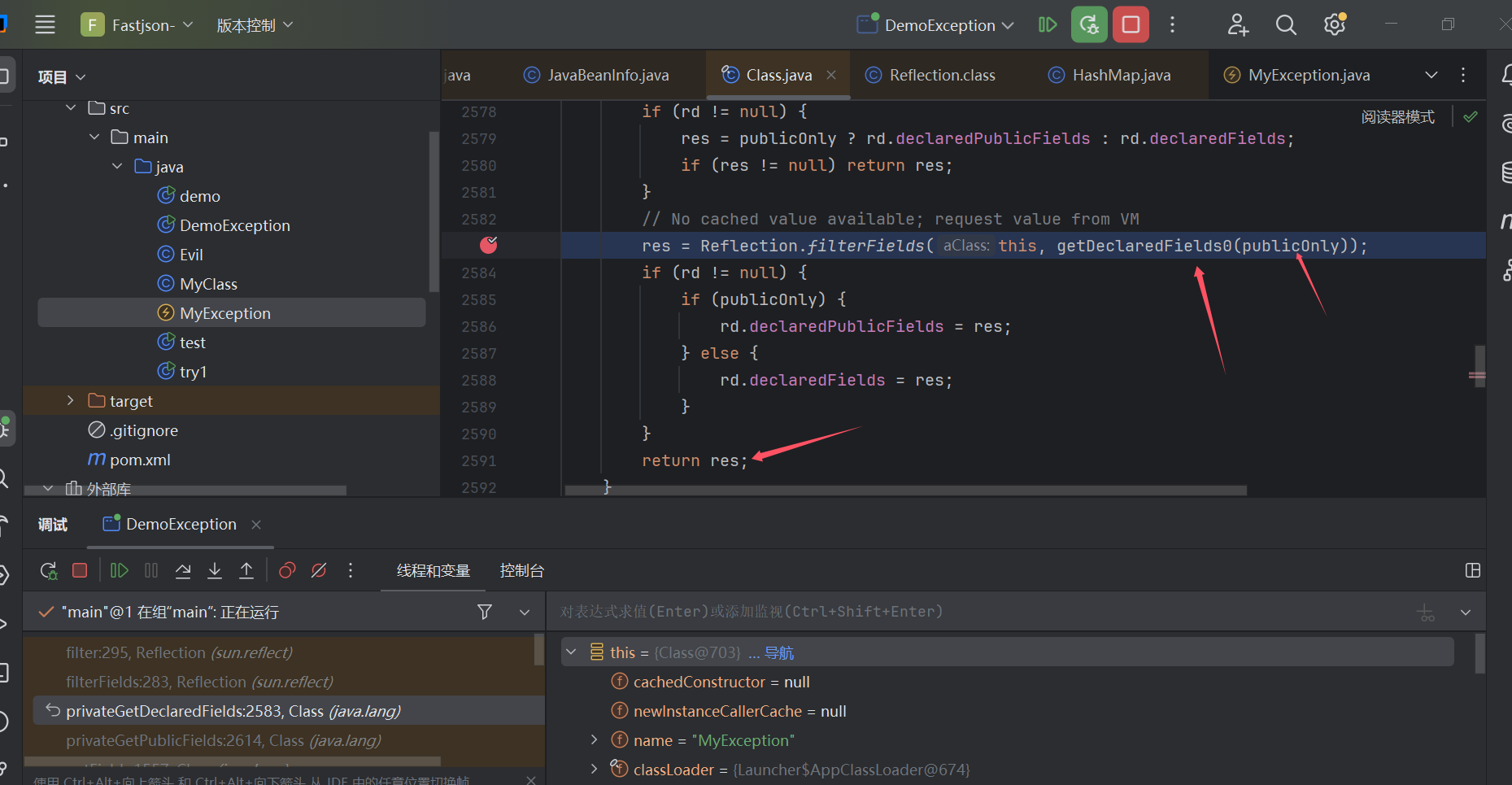Toggle 阅读器模式 reader mode
This screenshot has width=1512, height=785.
coord(1398,117)
